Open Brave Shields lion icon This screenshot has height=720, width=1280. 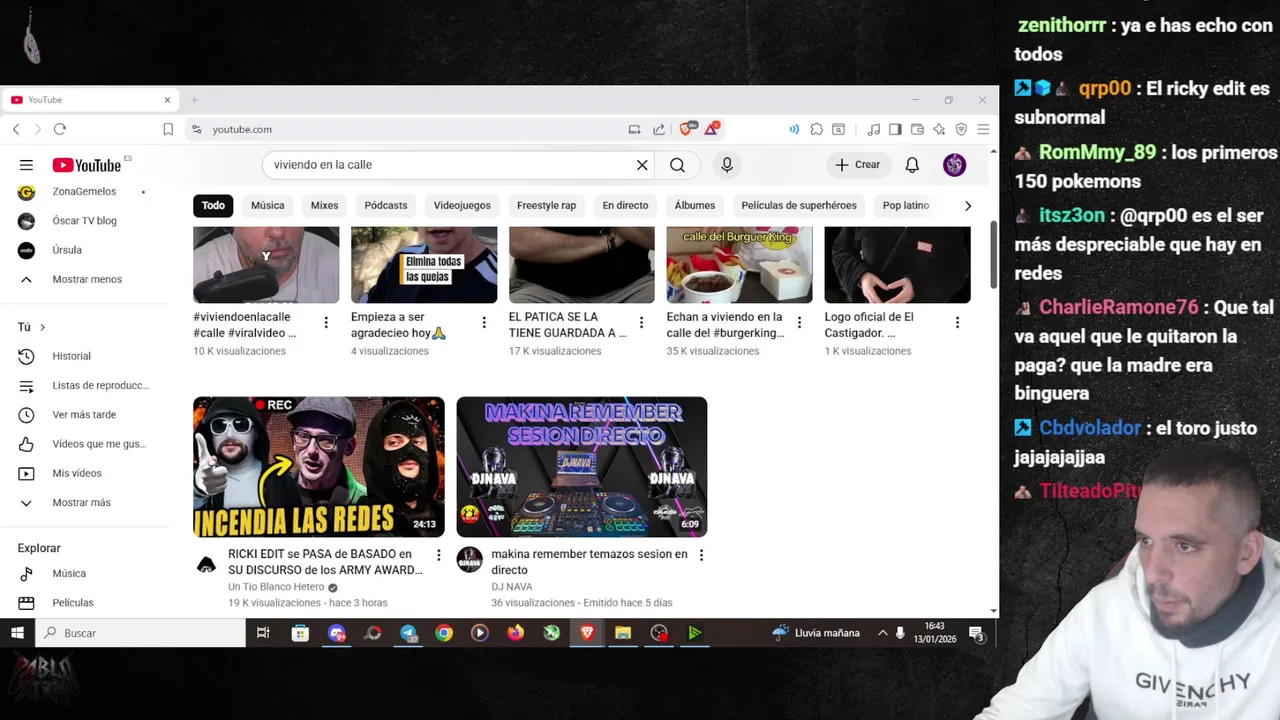686,129
